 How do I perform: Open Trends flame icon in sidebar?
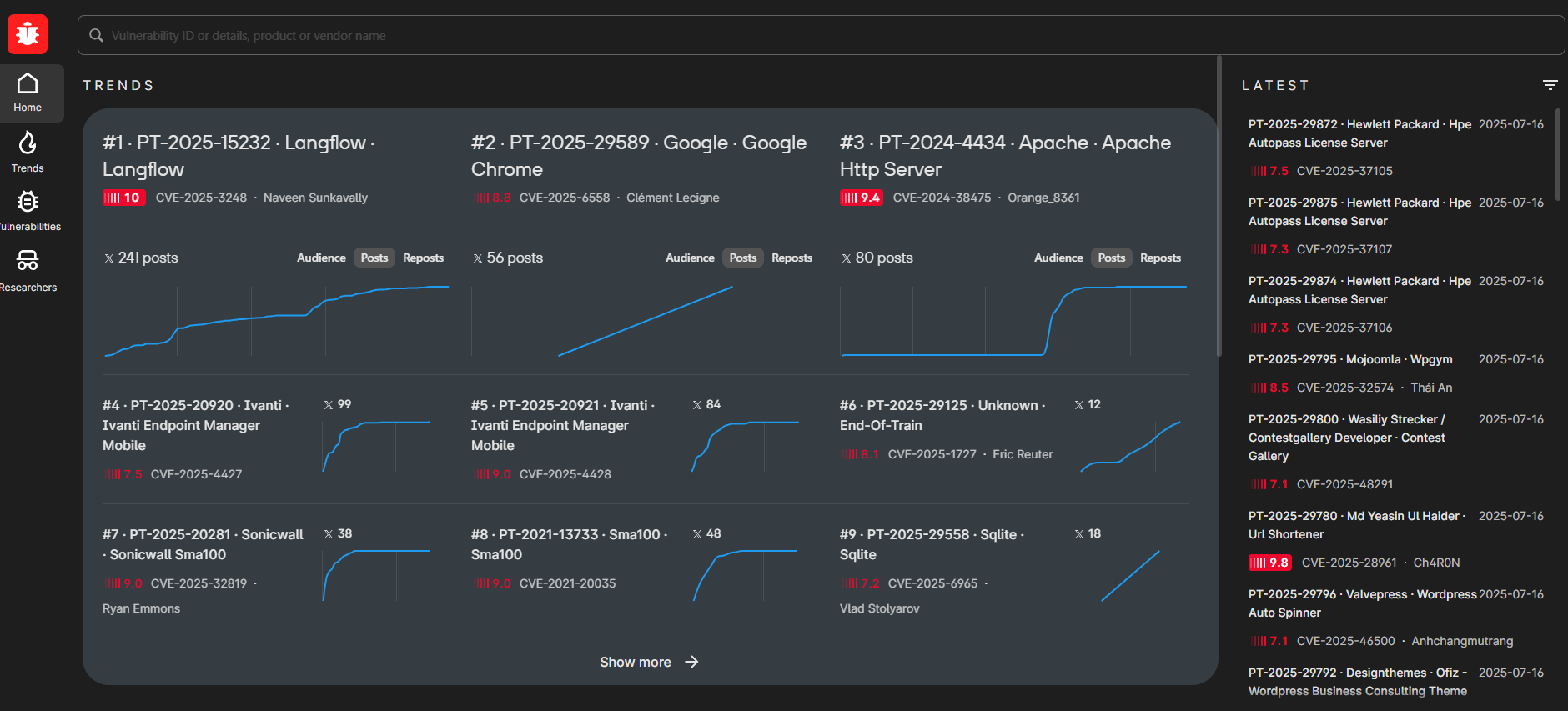pyautogui.click(x=28, y=152)
